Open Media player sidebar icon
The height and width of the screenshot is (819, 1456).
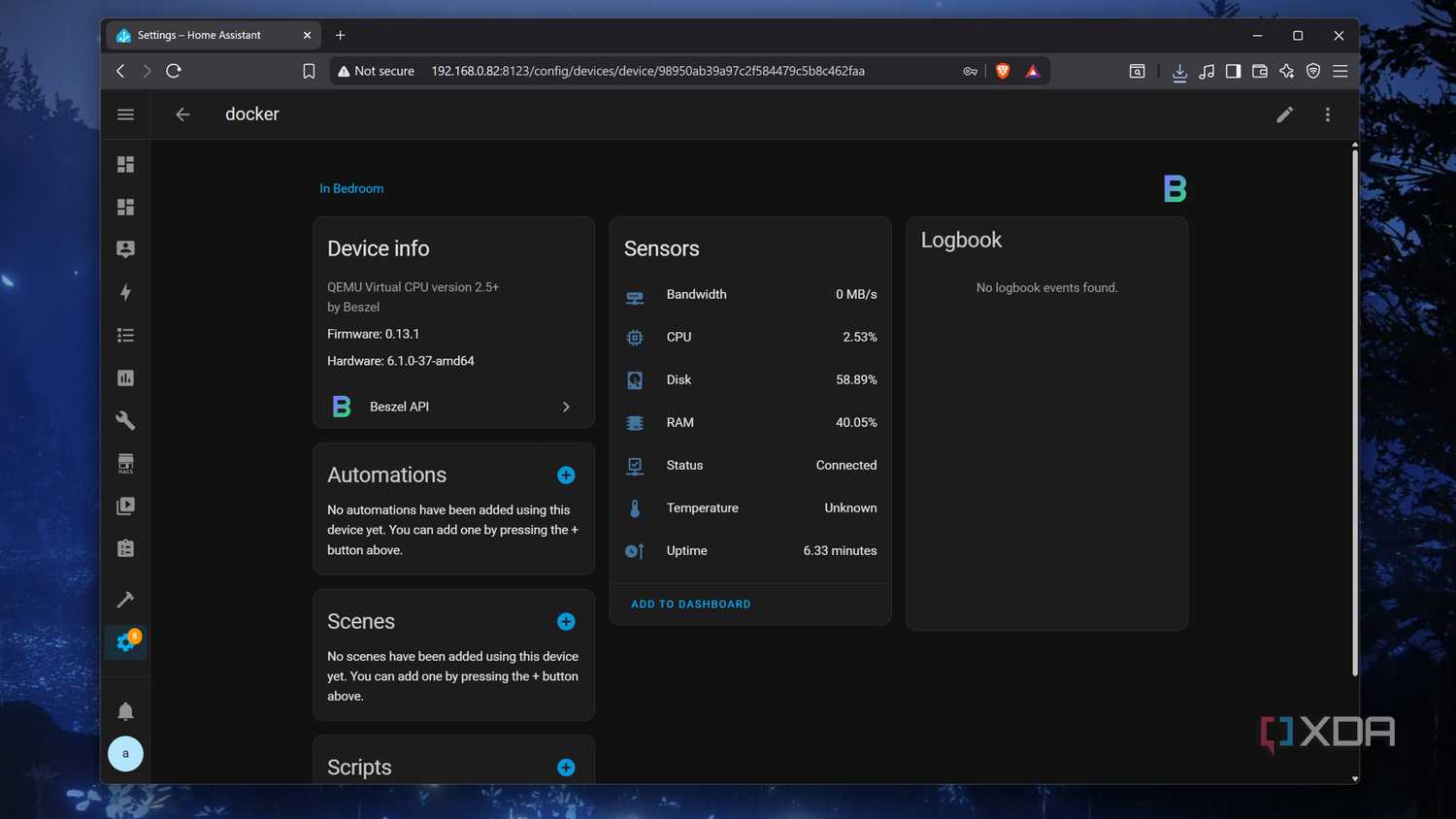coord(125,506)
